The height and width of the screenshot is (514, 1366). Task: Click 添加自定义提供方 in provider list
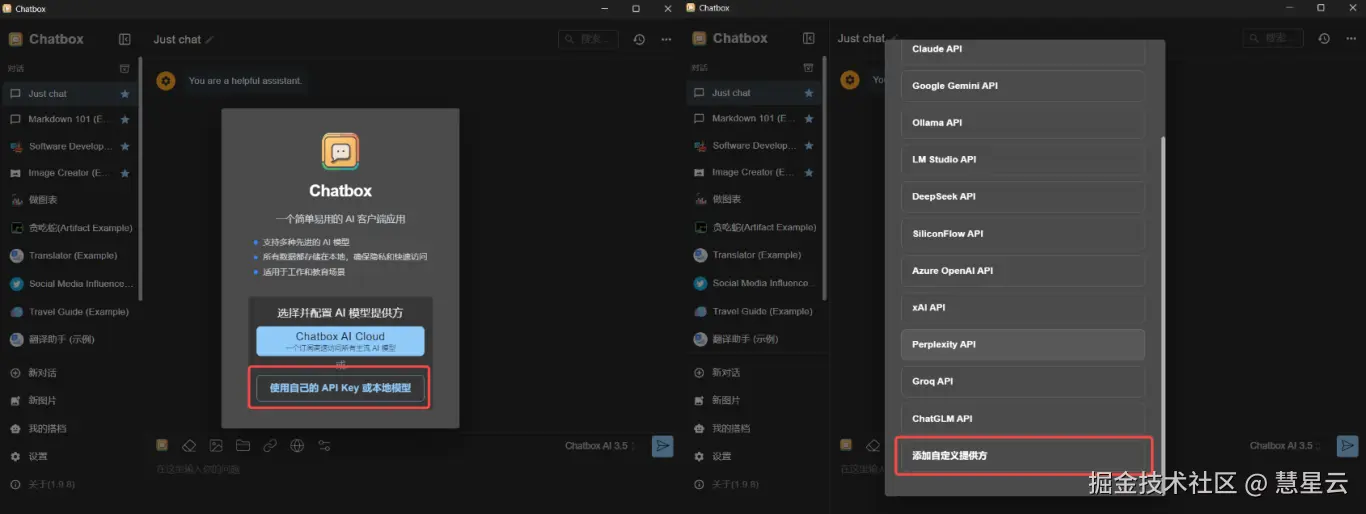click(1024, 456)
